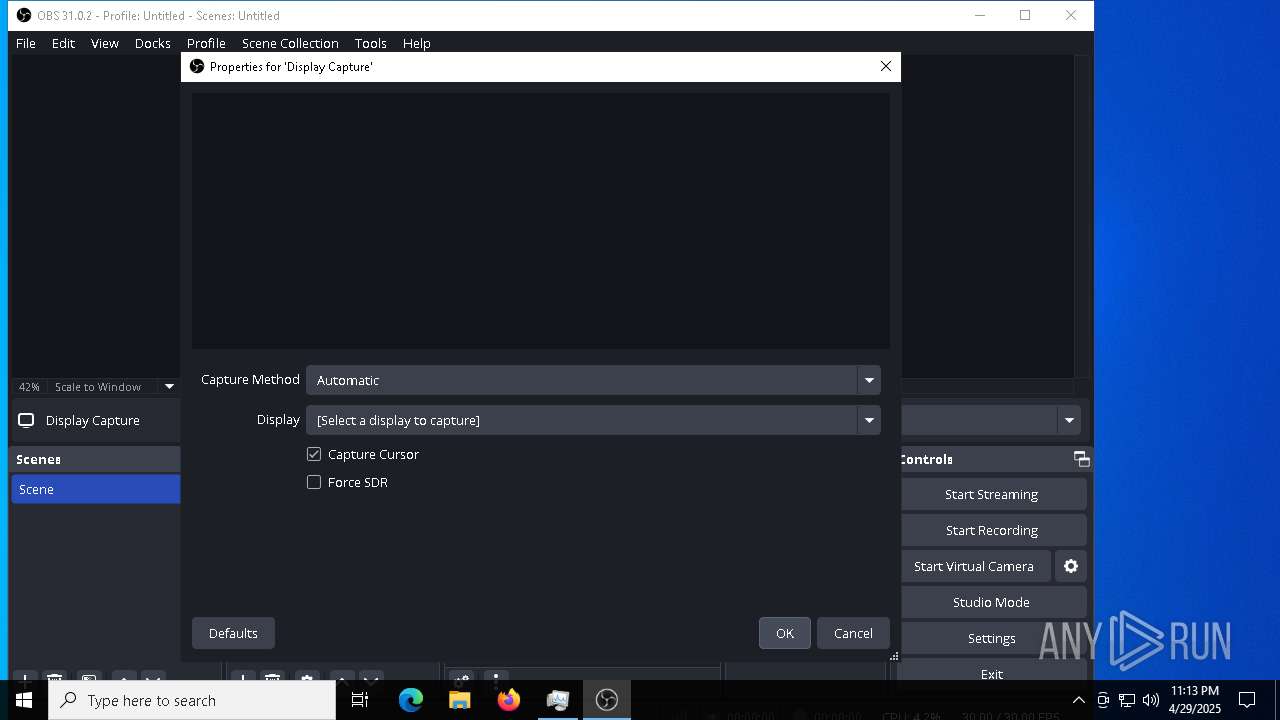Click the network icon in system tray

[x=1127, y=700]
